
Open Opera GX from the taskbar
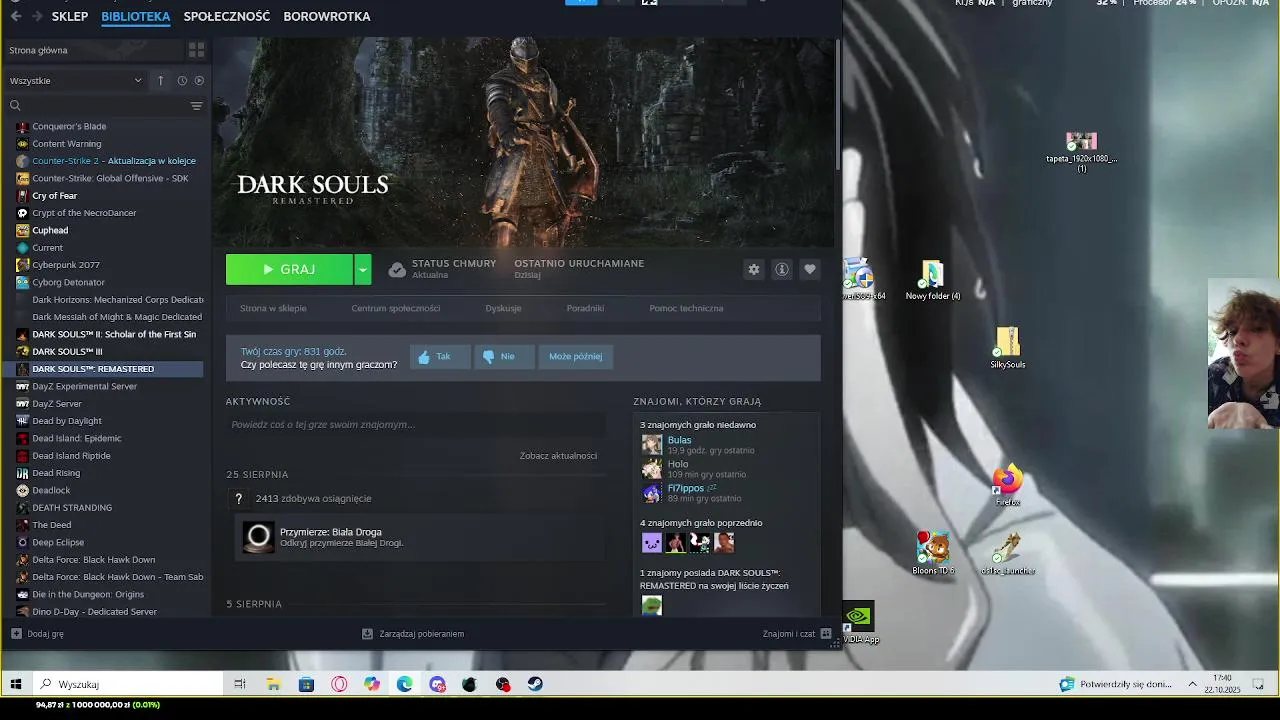coord(339,684)
